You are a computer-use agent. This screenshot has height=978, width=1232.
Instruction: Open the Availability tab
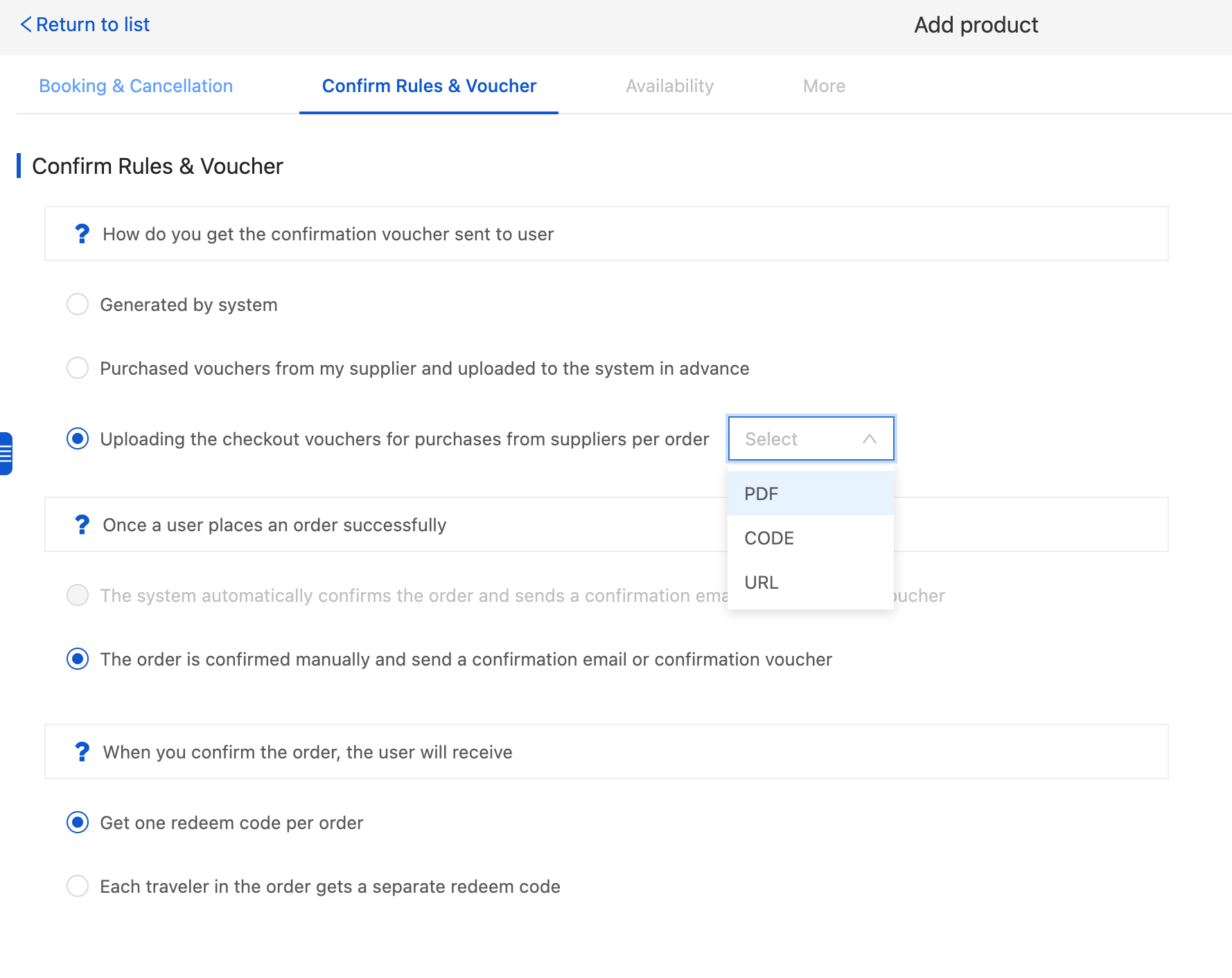pyautogui.click(x=669, y=86)
